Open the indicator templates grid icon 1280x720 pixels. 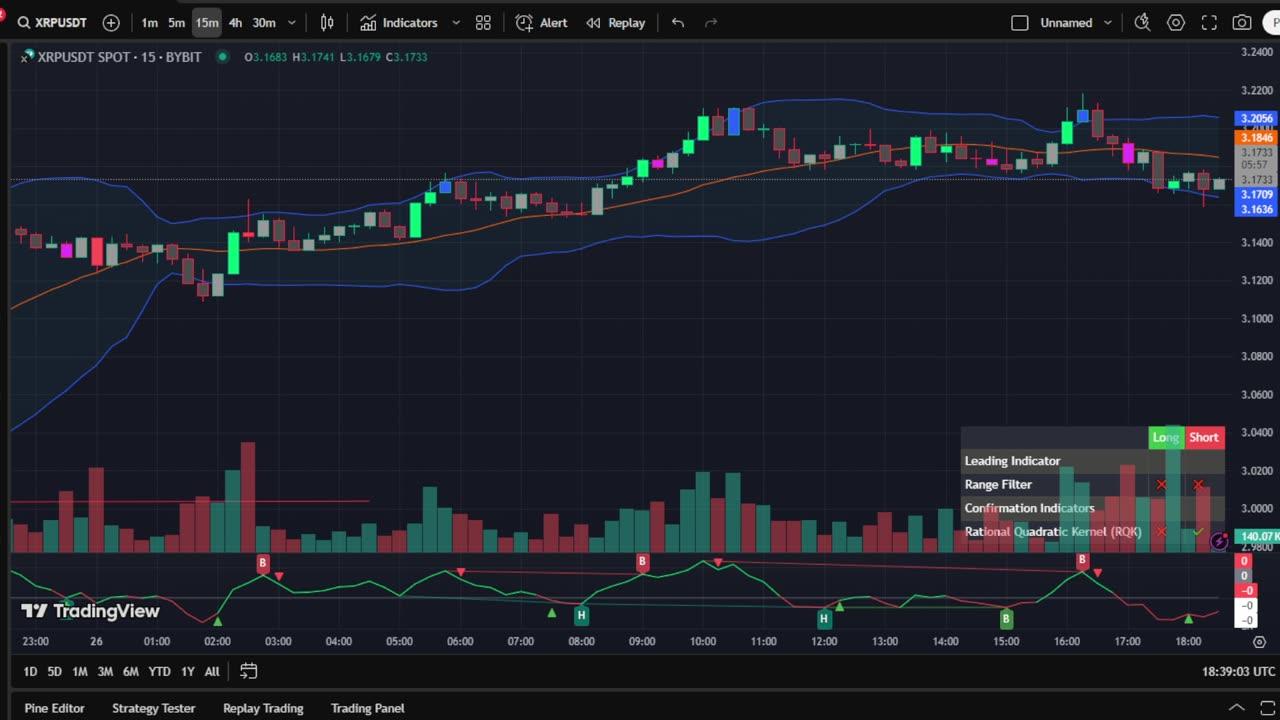483,22
